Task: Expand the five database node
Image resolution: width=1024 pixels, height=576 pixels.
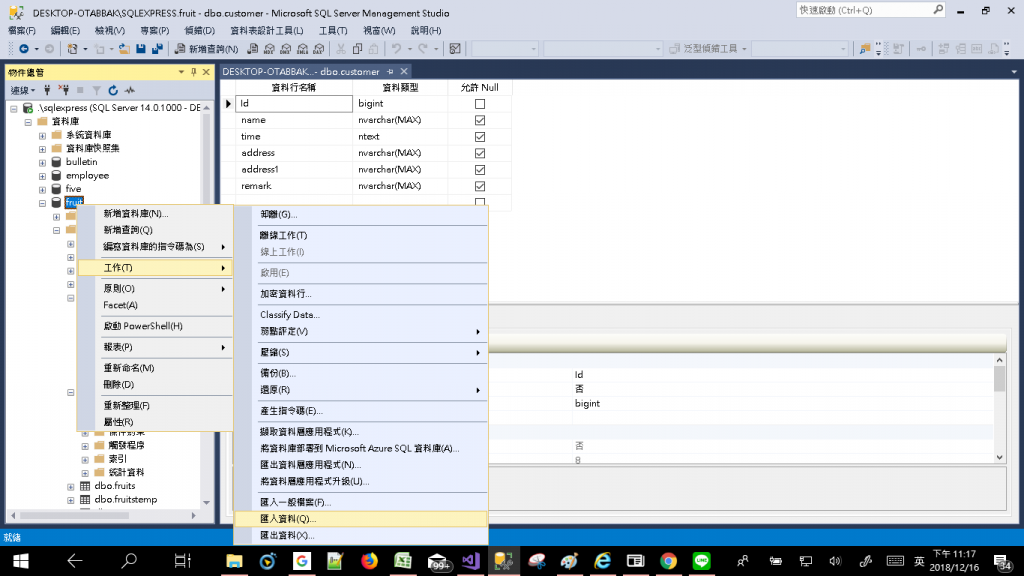Action: 42,189
